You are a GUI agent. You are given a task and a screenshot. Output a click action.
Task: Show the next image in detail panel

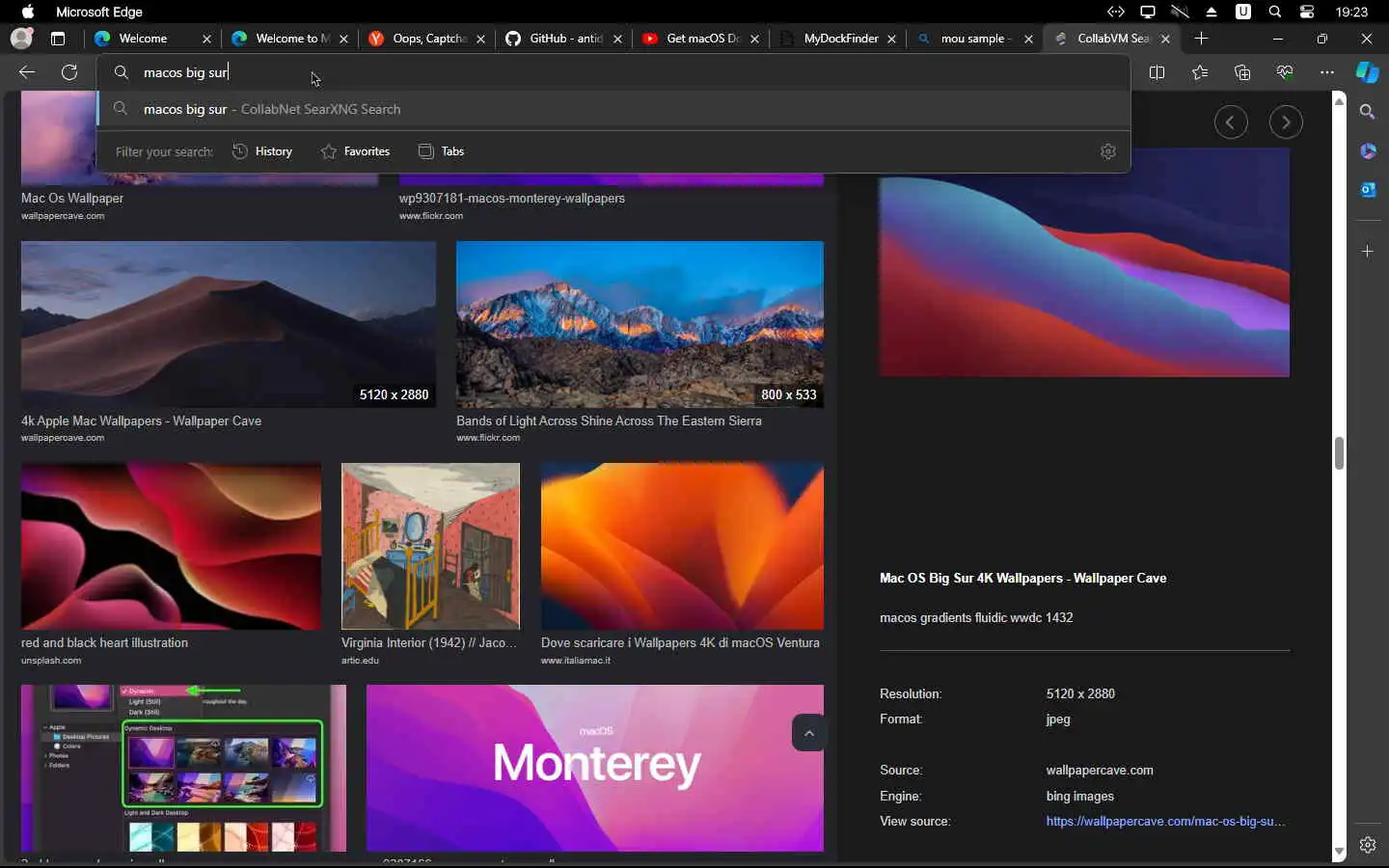pos(1286,122)
